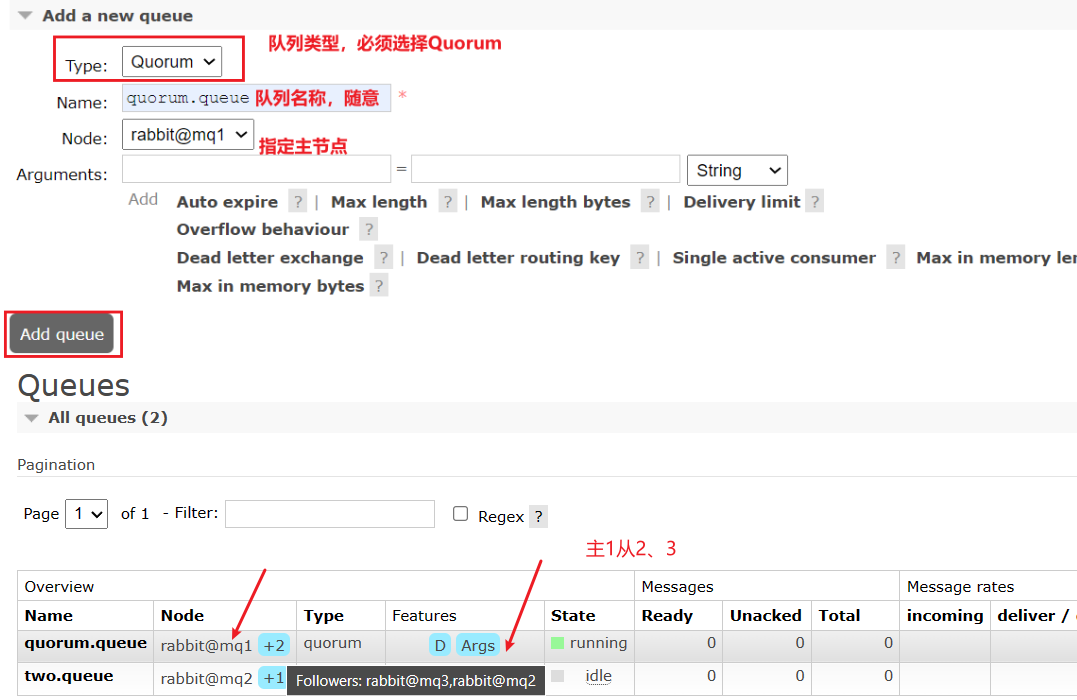Screen dimensions: 1077x700
Task: Focus the Arguments key input field
Action: pos(256,169)
